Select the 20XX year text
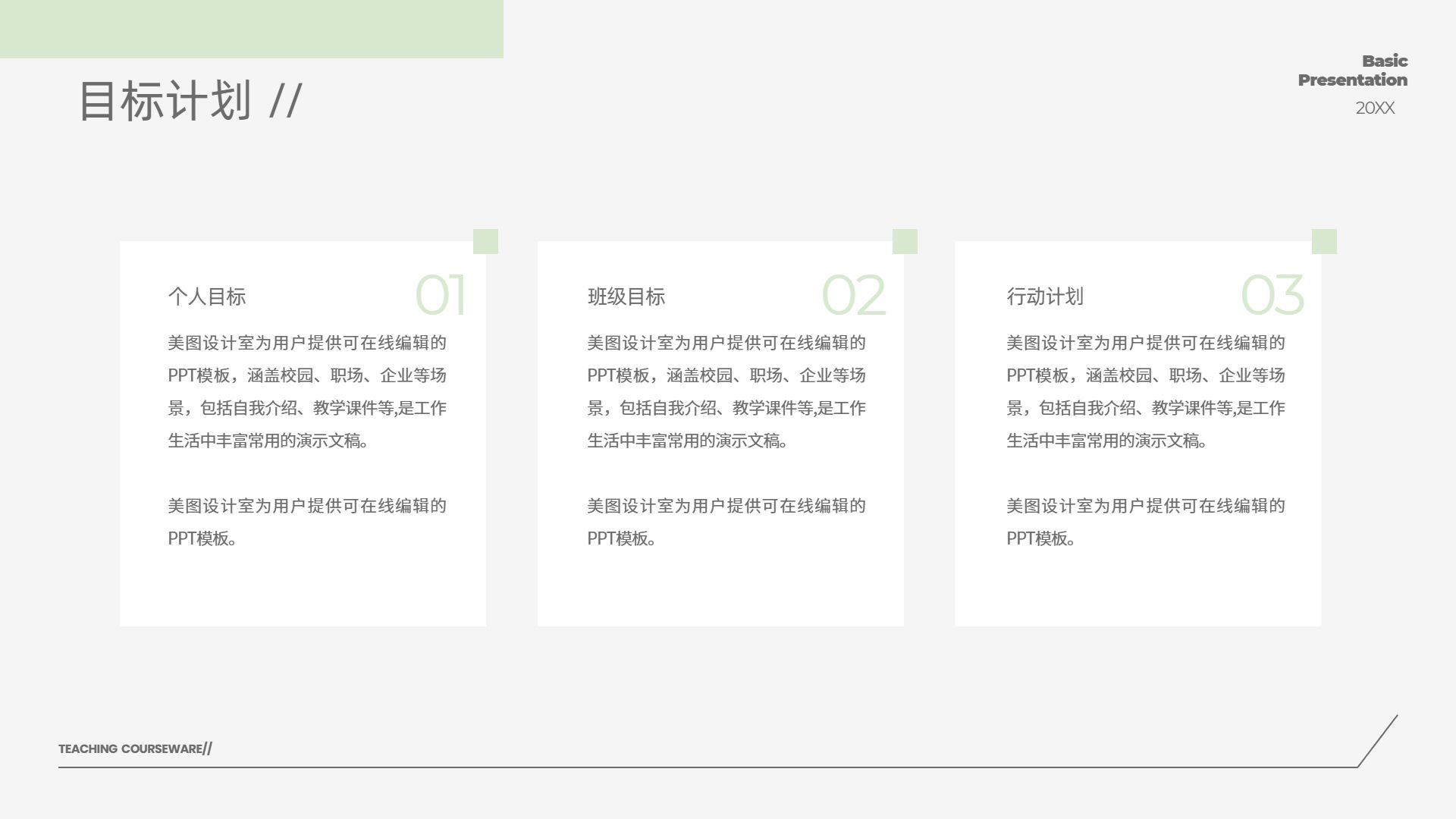The image size is (1456, 819). [x=1375, y=108]
